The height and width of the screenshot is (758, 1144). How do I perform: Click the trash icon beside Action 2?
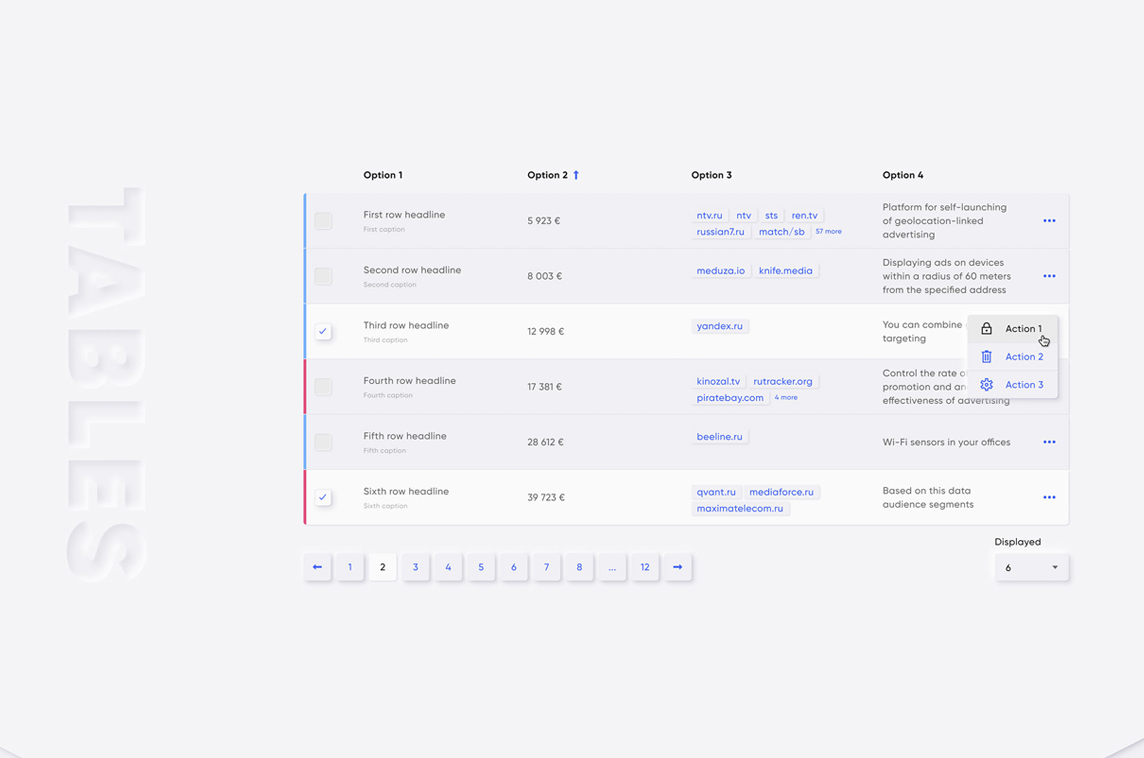(x=986, y=357)
